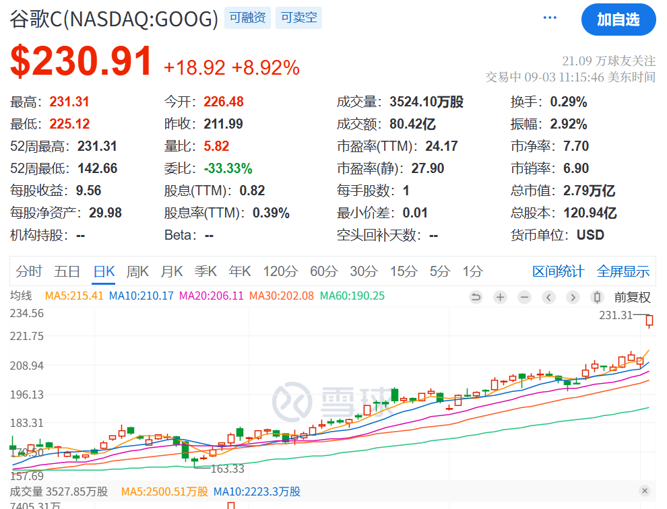Toggle the MA20 moving average line
The image size is (667, 509).
pyautogui.click(x=210, y=296)
